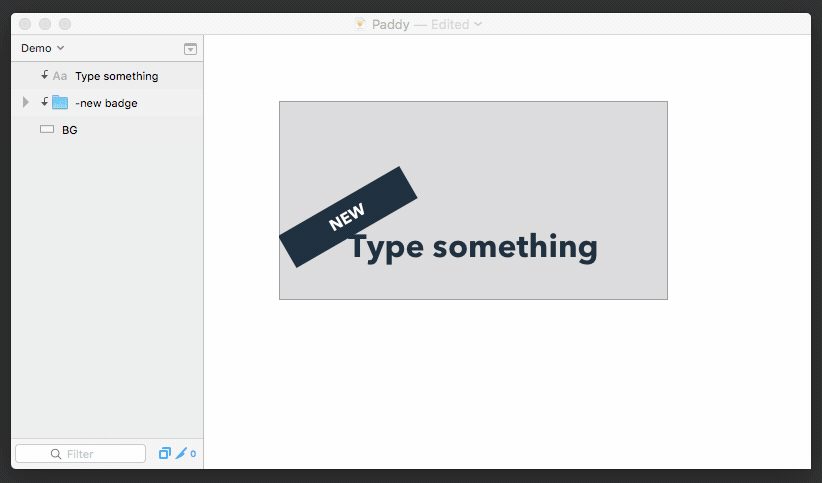
Task: Select the Type something text layer
Action: (107, 76)
